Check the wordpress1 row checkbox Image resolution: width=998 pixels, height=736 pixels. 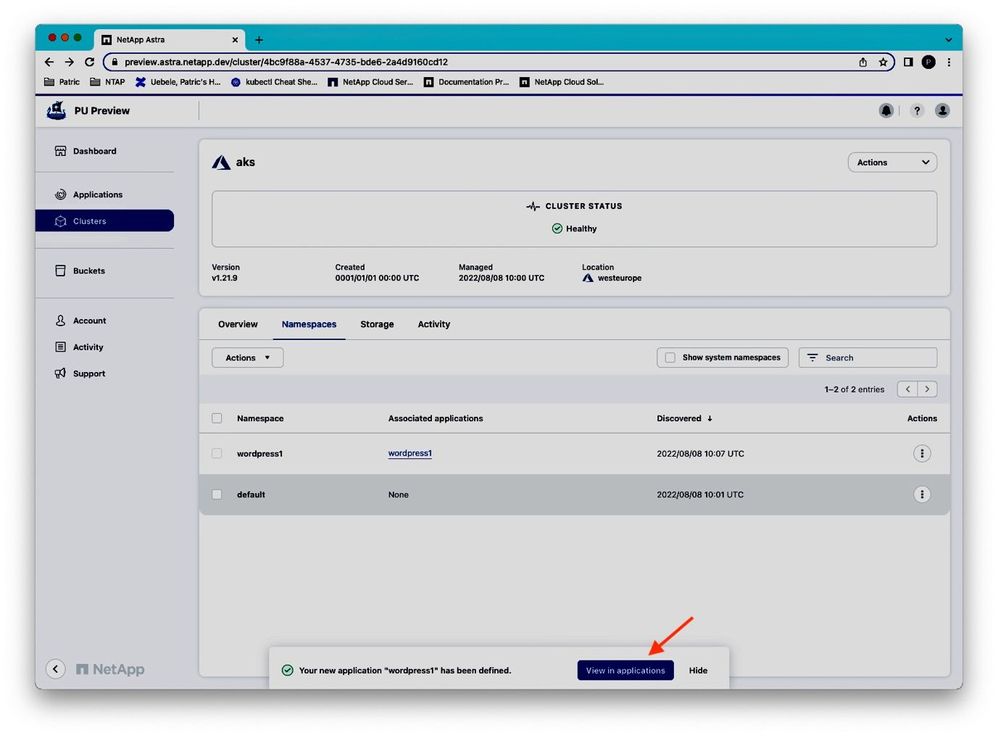point(217,453)
